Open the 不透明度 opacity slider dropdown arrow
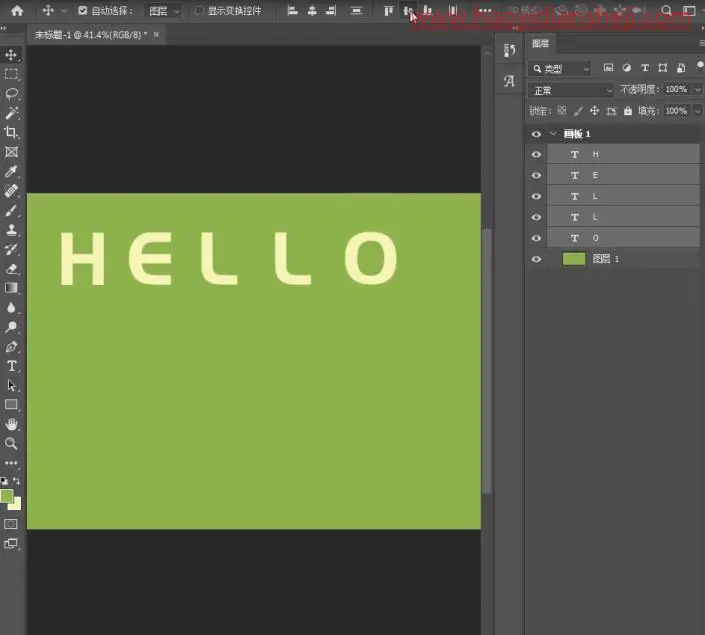 (697, 89)
